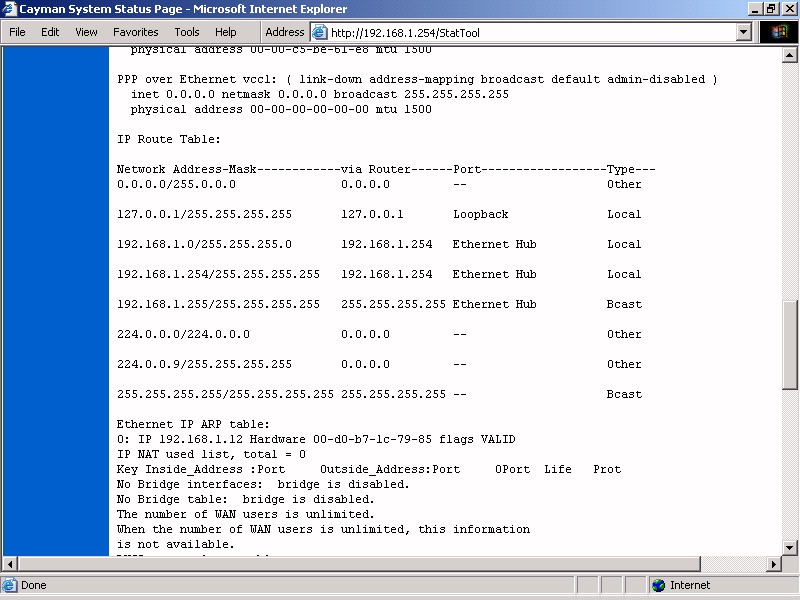Click the '127.0.0.1/255.255.255.255' network address

click(x=205, y=214)
